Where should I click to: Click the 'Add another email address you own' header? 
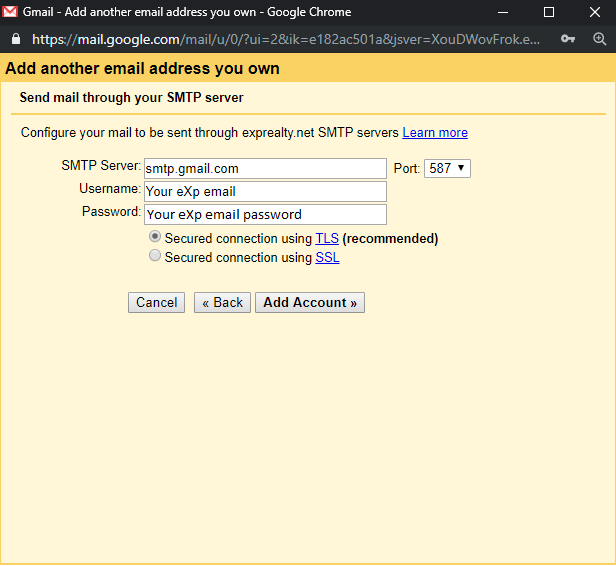142,68
